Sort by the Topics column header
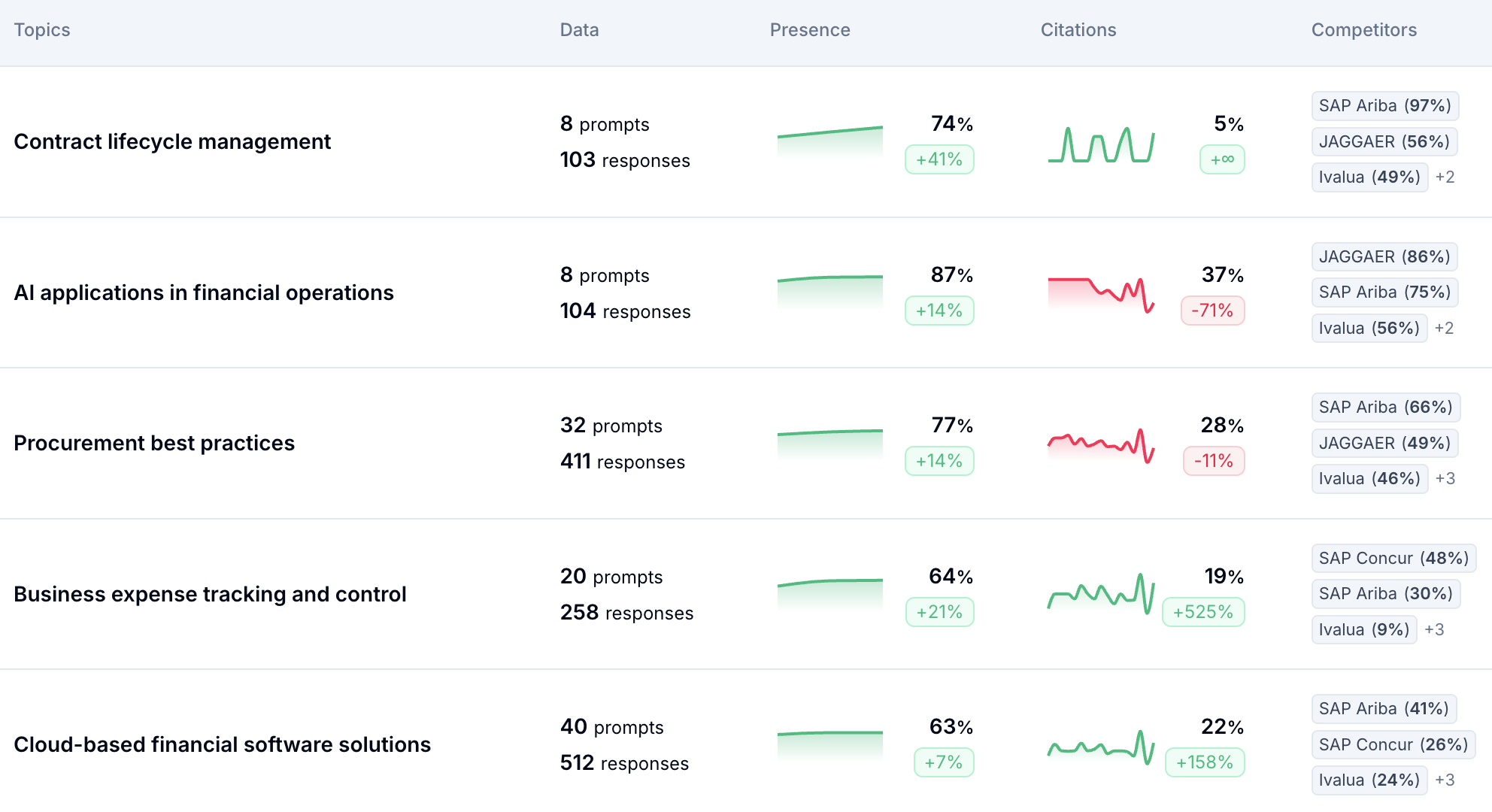Viewport: 1492px width, 812px height. [41, 29]
